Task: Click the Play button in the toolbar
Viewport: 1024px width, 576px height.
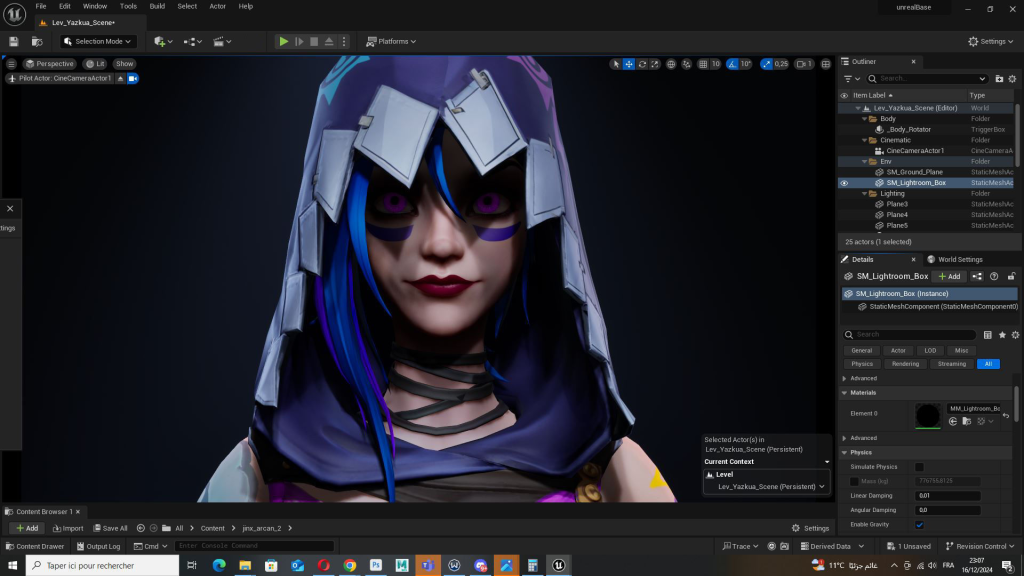Action: click(283, 41)
